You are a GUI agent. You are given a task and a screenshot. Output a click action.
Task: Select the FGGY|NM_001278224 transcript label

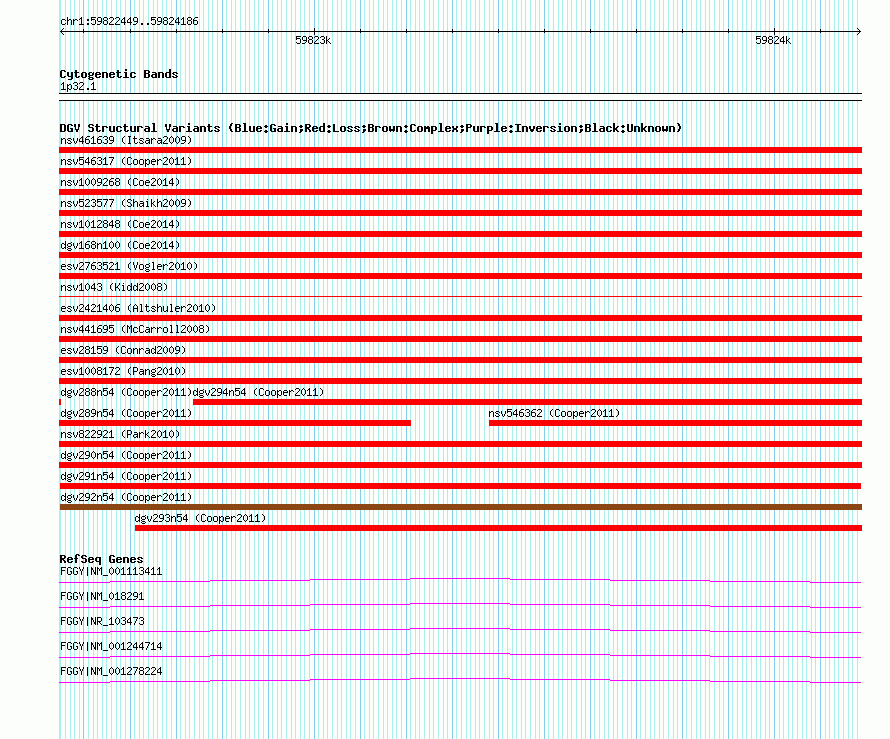click(x=111, y=671)
